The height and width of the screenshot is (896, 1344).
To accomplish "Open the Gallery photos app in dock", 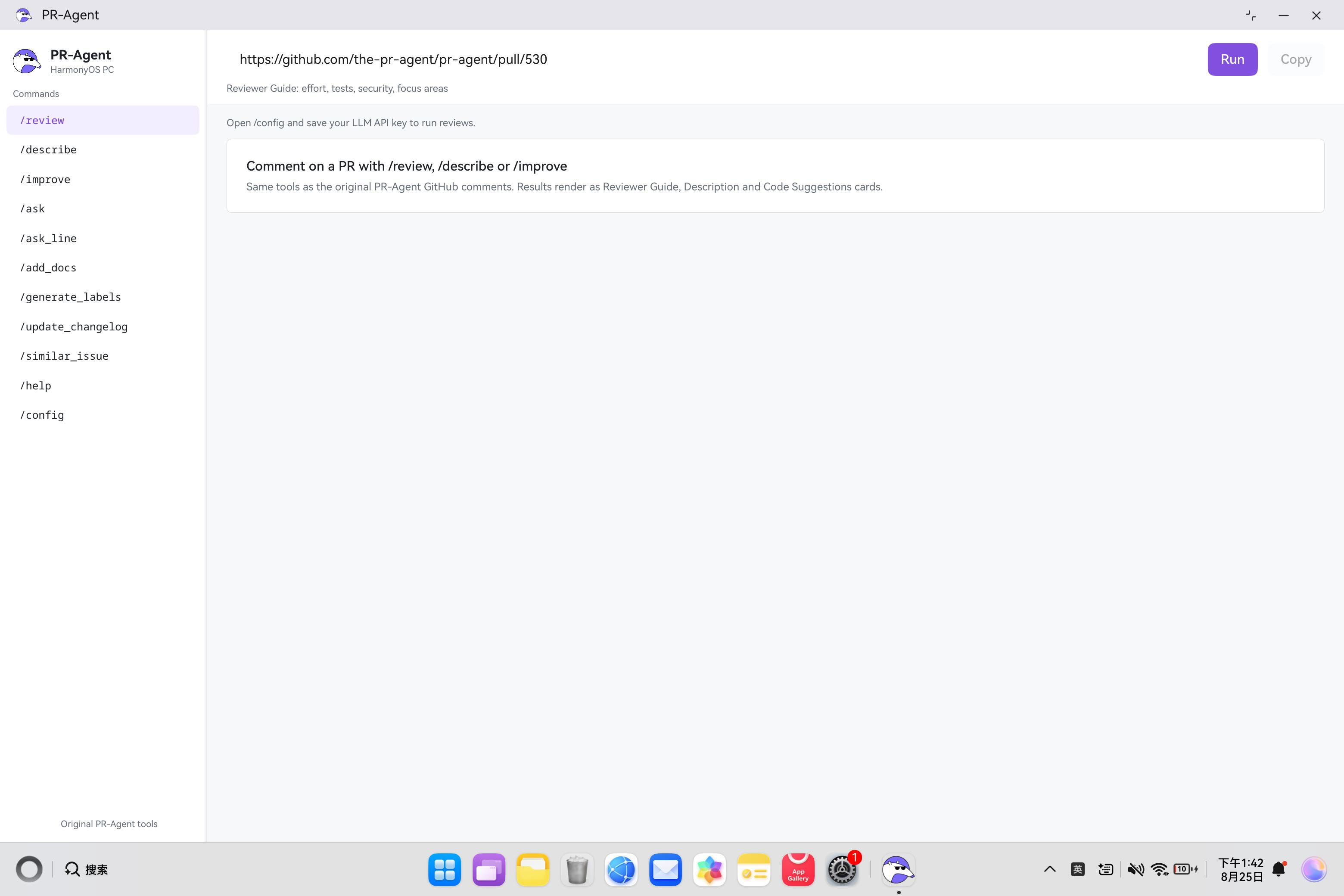I will (x=710, y=870).
